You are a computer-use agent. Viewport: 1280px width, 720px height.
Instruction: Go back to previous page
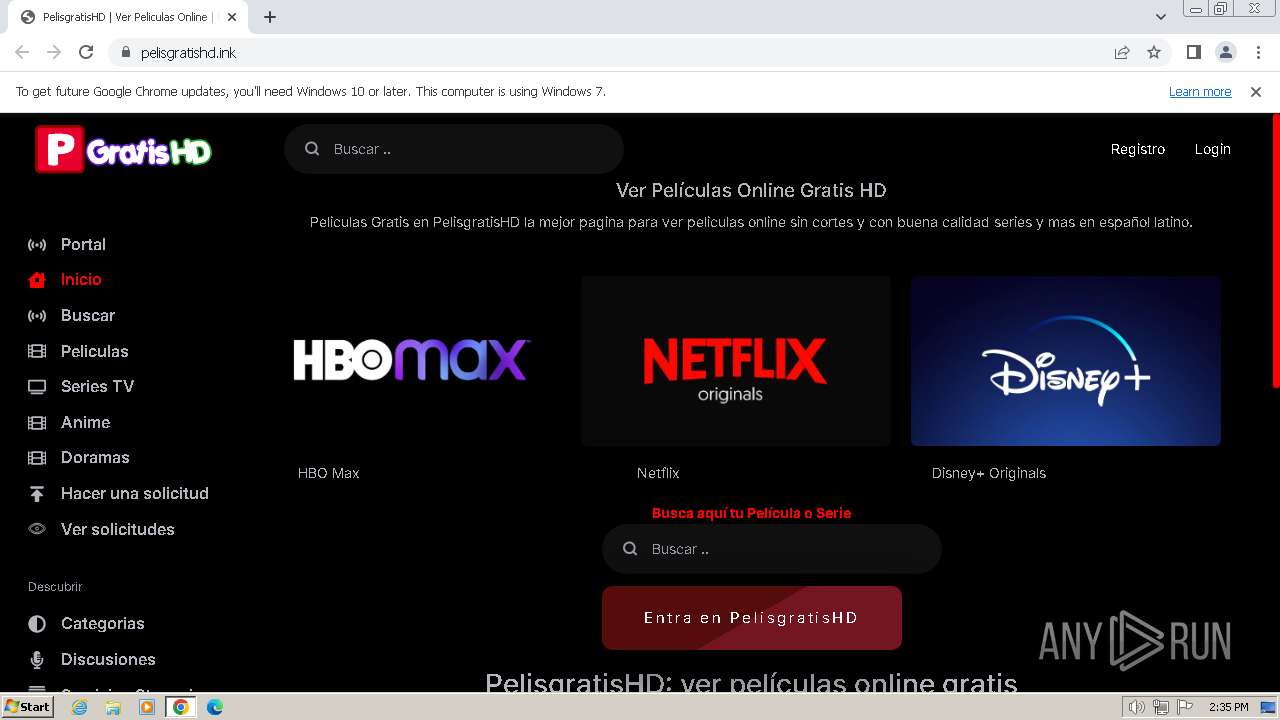pyautogui.click(x=22, y=52)
